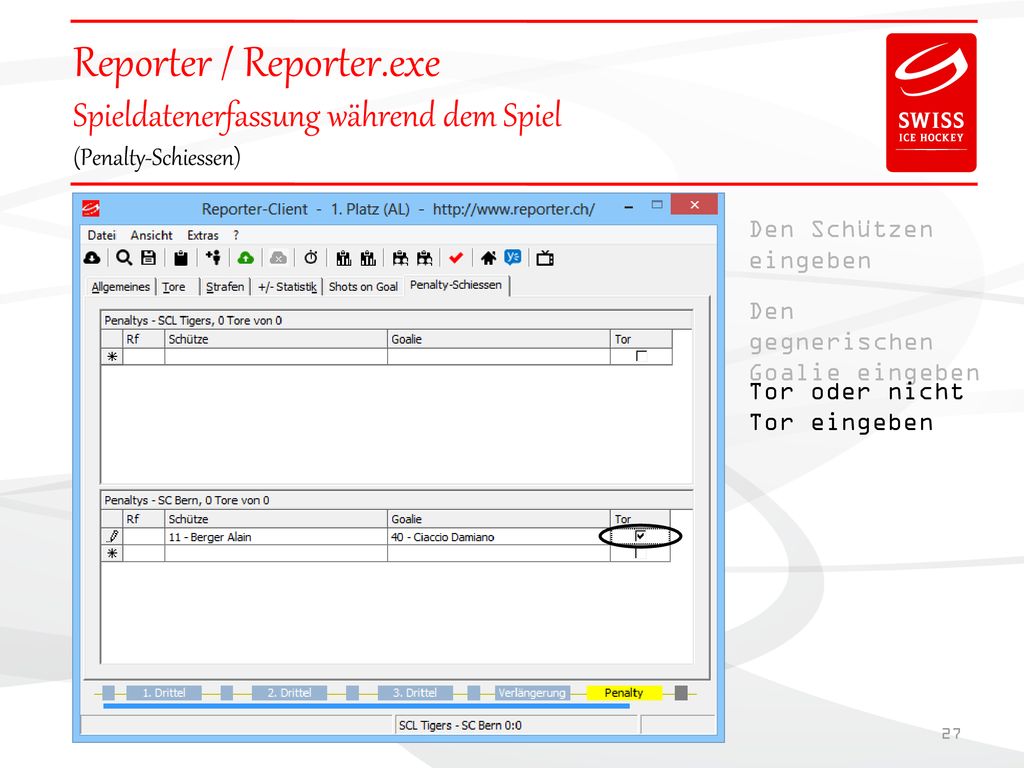Viewport: 1024px width, 768px height.
Task: Click the clipboard toolbar icon
Action: coord(181,259)
